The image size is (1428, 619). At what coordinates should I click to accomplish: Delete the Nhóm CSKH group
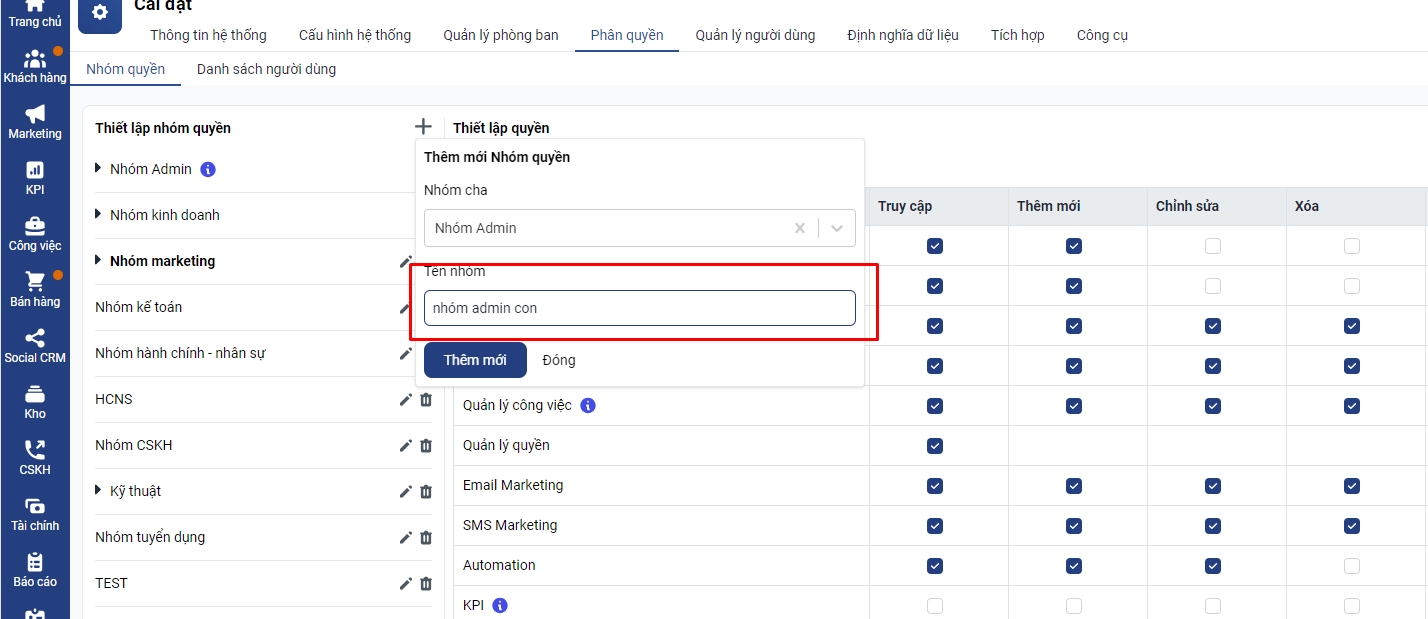point(426,445)
